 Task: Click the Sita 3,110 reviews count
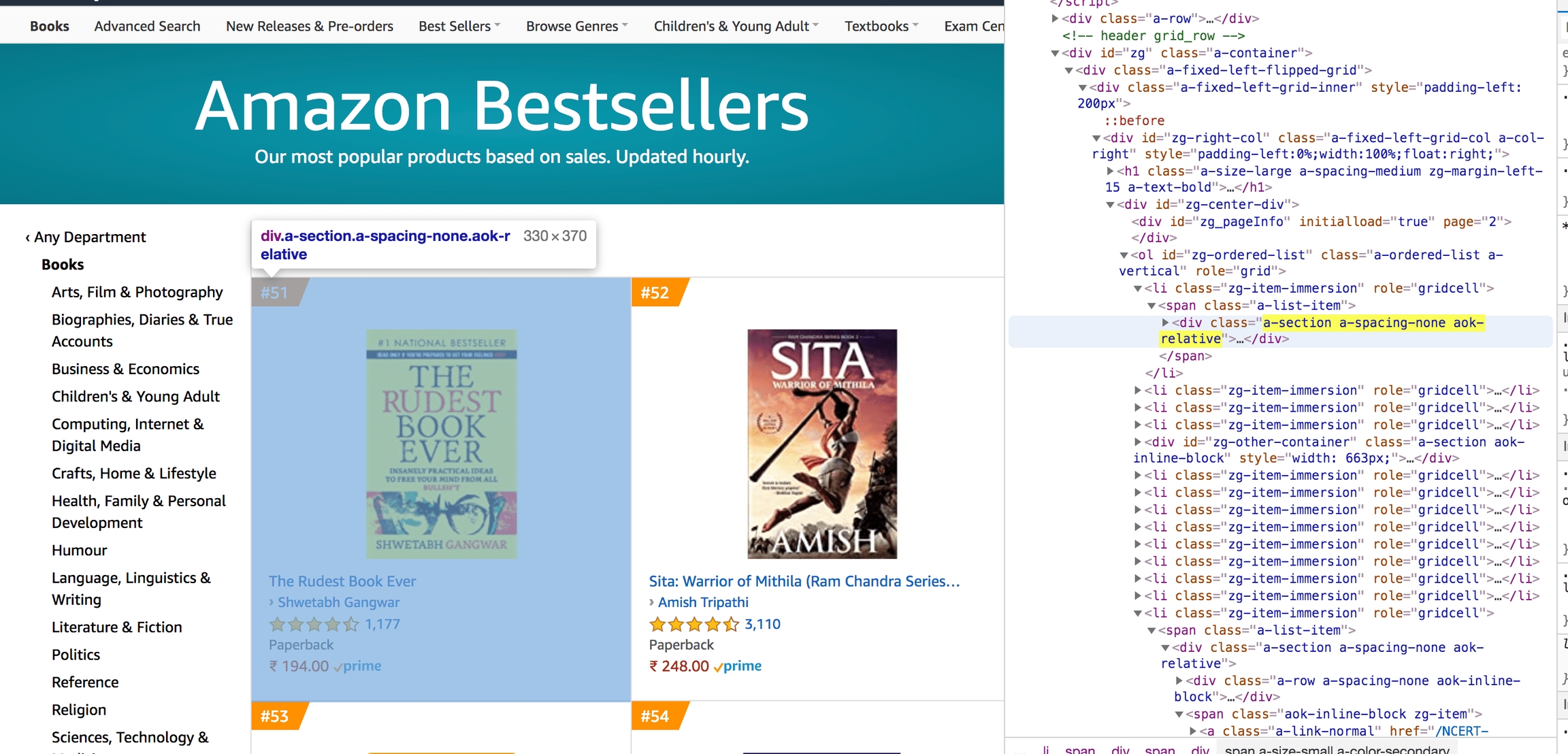[762, 624]
